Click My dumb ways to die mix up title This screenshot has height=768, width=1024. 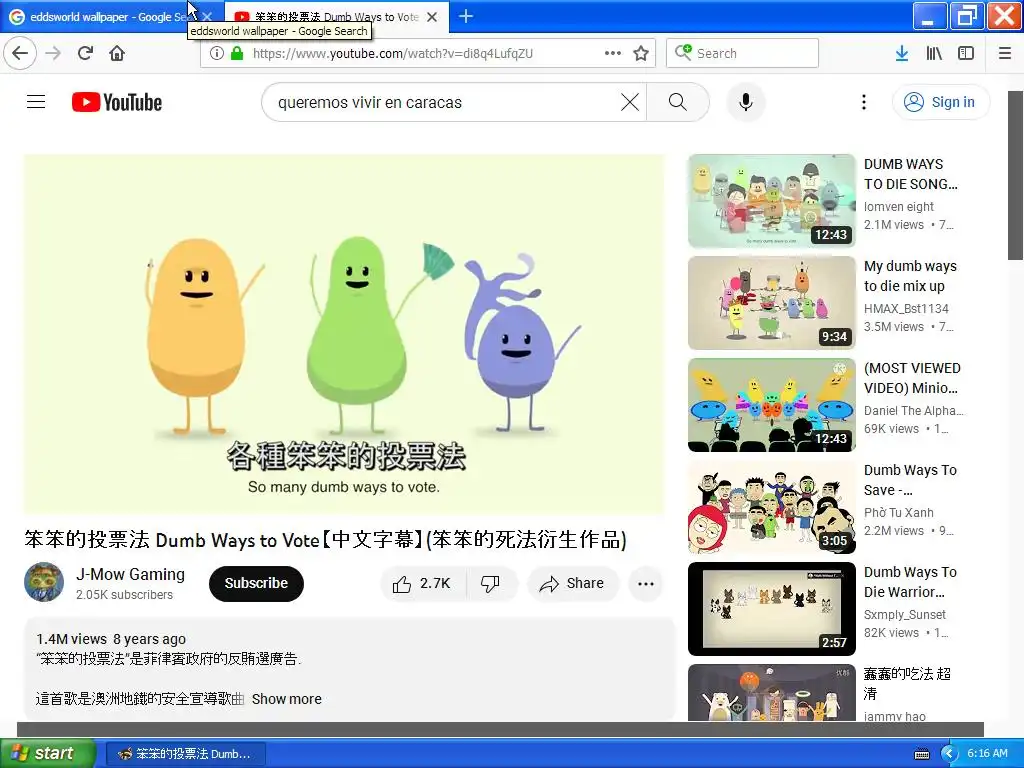[x=910, y=276]
